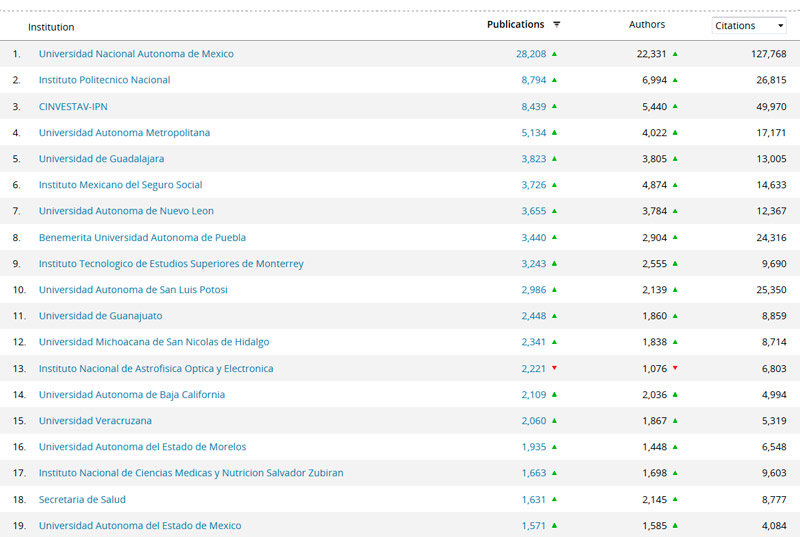
Task: Open Secretaria de Salud link
Action: coord(82,499)
